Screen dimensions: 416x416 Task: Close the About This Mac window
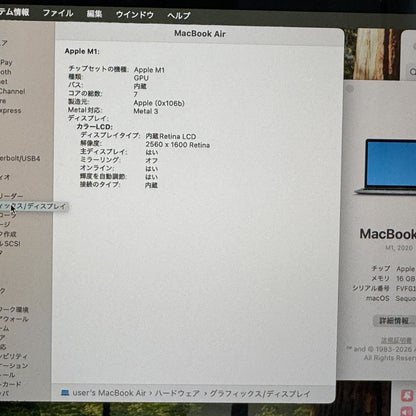(x=350, y=89)
